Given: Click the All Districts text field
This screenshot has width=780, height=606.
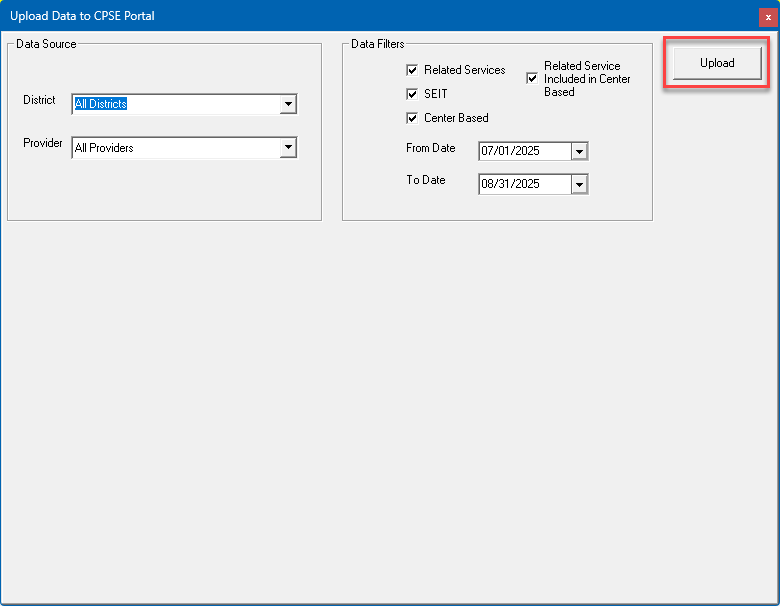Looking at the screenshot, I should click(175, 104).
